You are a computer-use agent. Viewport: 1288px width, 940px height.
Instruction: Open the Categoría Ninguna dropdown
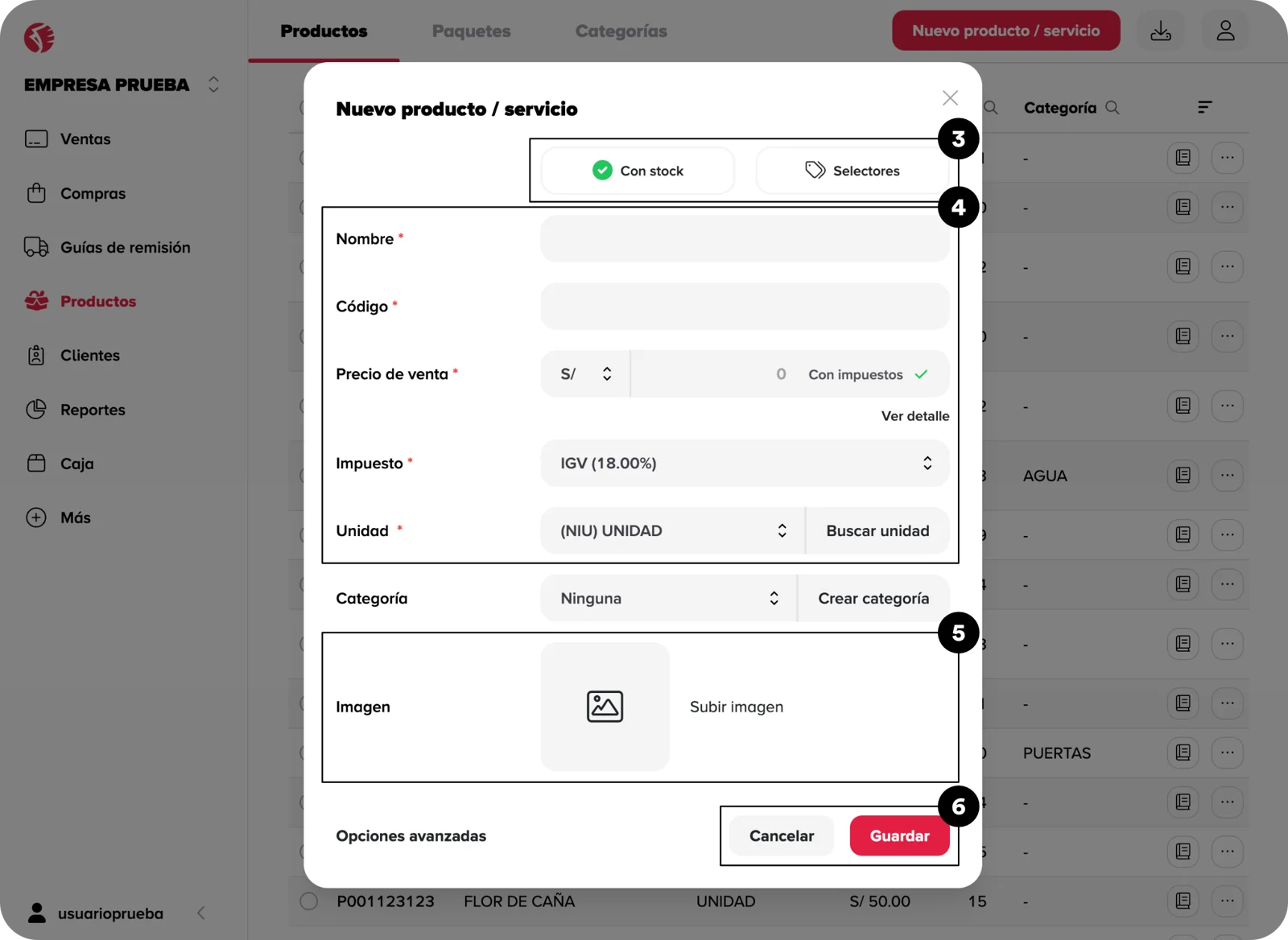pyautogui.click(x=668, y=598)
